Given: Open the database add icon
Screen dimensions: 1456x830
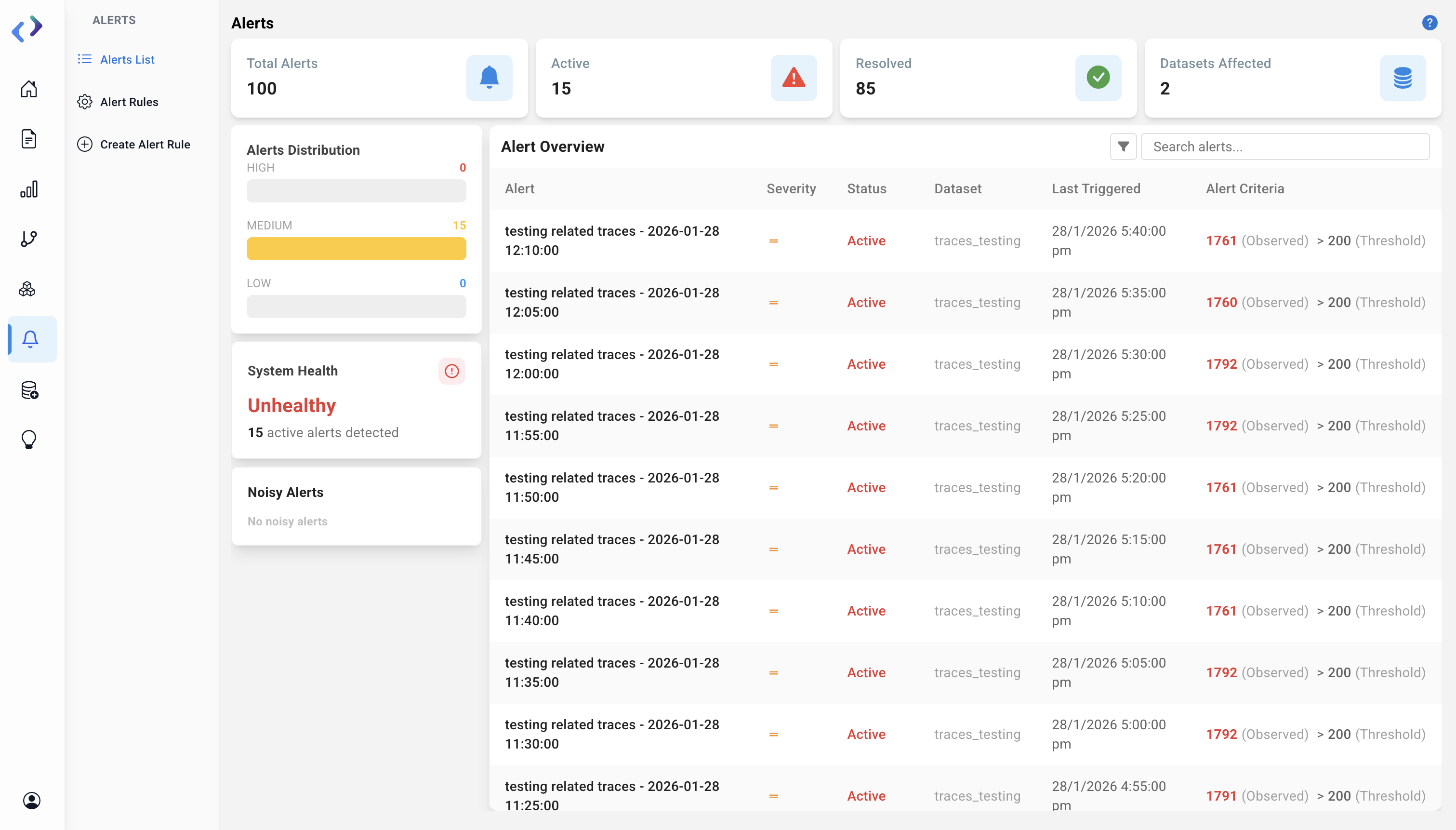Looking at the screenshot, I should pyautogui.click(x=29, y=390).
